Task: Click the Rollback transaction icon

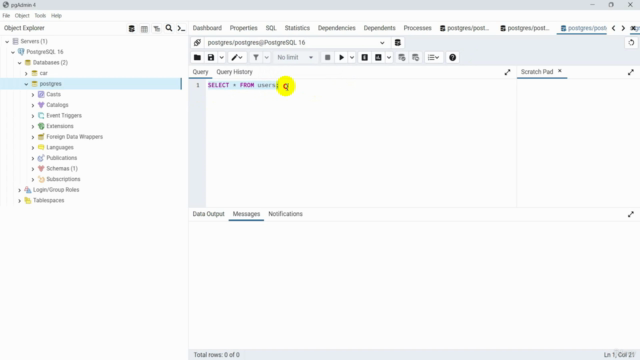Action: [416, 58]
